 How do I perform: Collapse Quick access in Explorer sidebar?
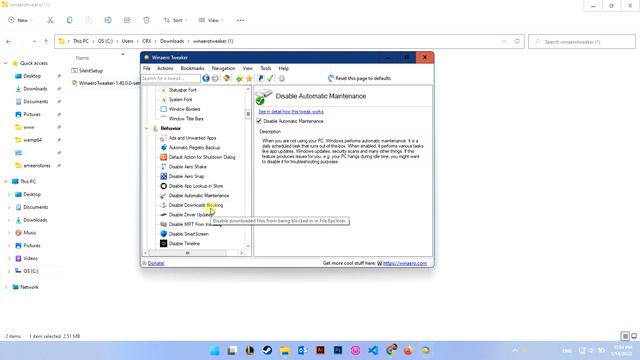6,63
